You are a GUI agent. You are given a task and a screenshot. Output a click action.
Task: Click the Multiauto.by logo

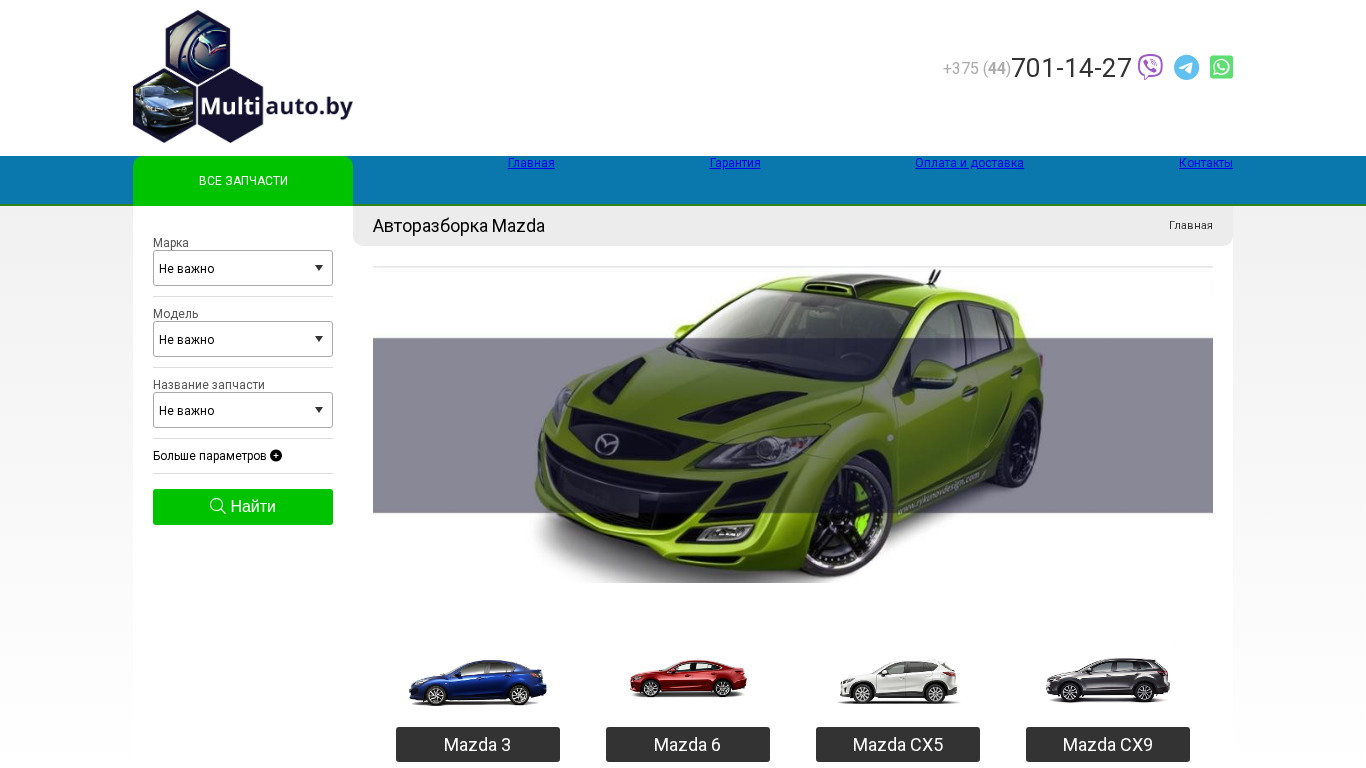[x=243, y=77]
